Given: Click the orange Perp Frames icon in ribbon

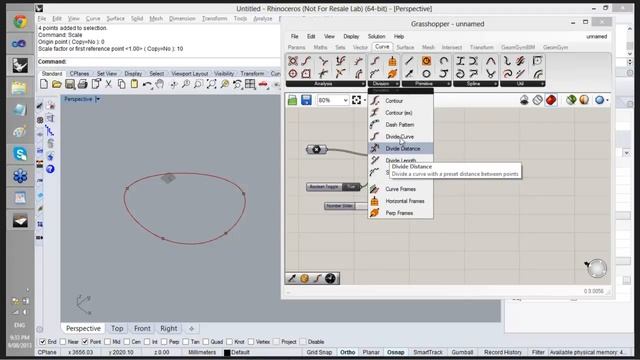Looking at the screenshot, I should [392, 74].
